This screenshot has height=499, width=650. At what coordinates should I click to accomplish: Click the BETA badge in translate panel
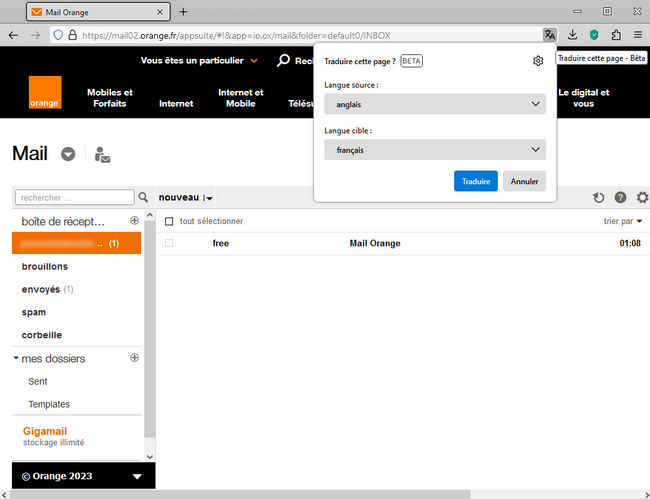point(411,61)
